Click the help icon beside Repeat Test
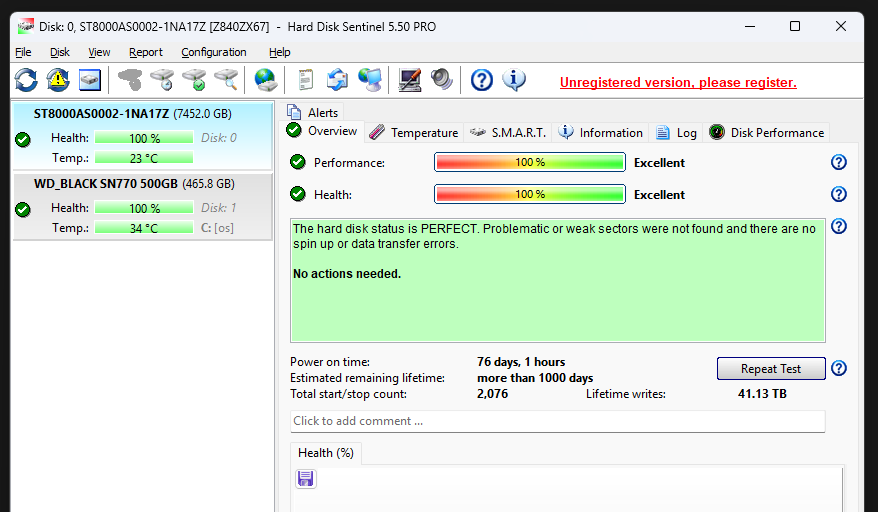The height and width of the screenshot is (512, 878). (839, 368)
